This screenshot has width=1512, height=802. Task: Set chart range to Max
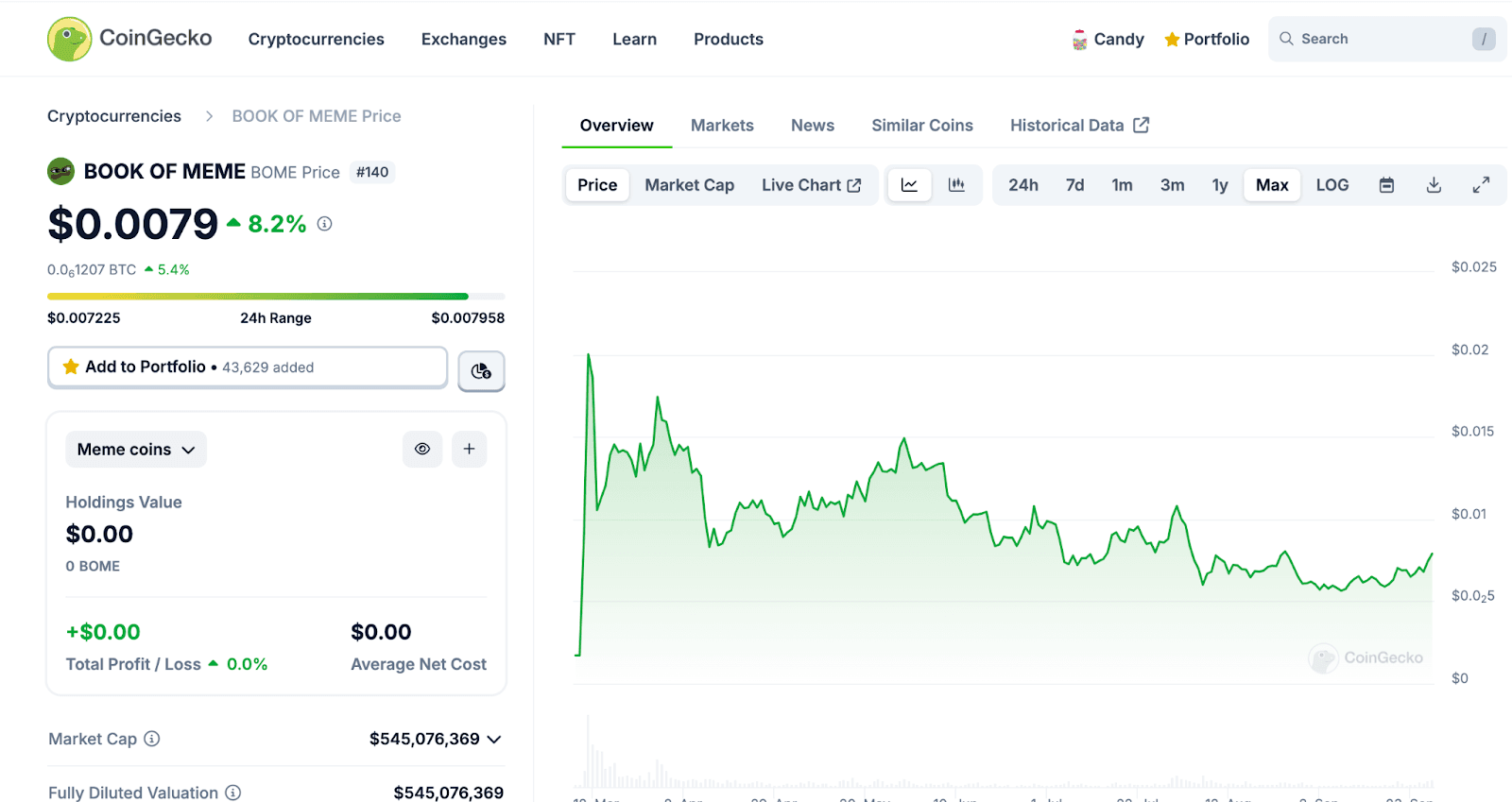tap(1272, 185)
